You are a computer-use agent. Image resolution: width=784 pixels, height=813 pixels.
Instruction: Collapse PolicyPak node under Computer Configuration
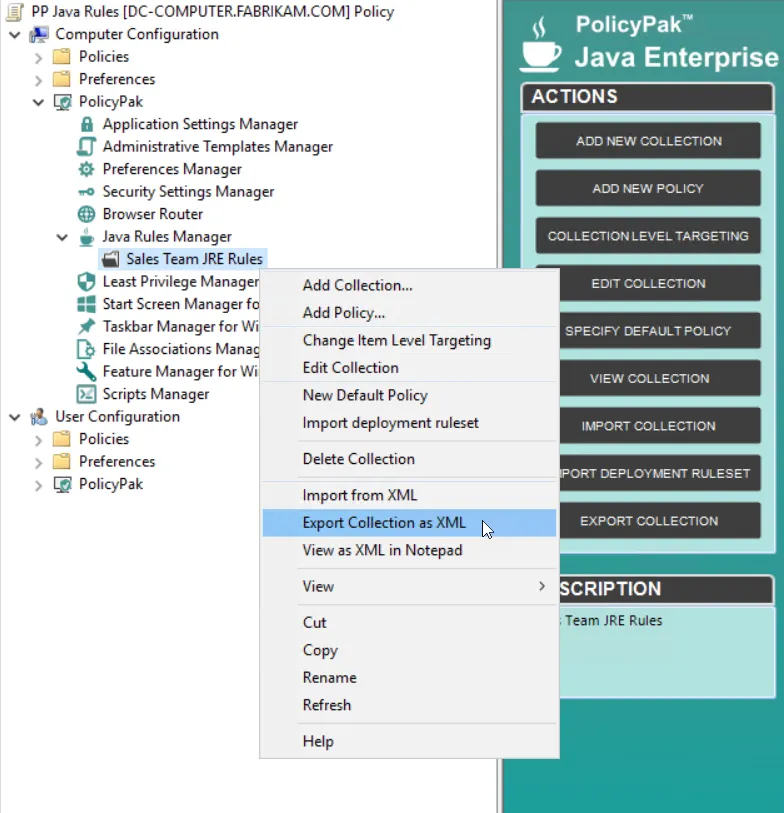click(x=38, y=102)
